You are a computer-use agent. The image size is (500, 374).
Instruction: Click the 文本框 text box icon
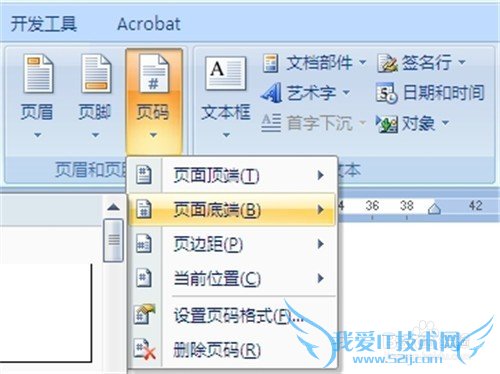click(x=226, y=74)
